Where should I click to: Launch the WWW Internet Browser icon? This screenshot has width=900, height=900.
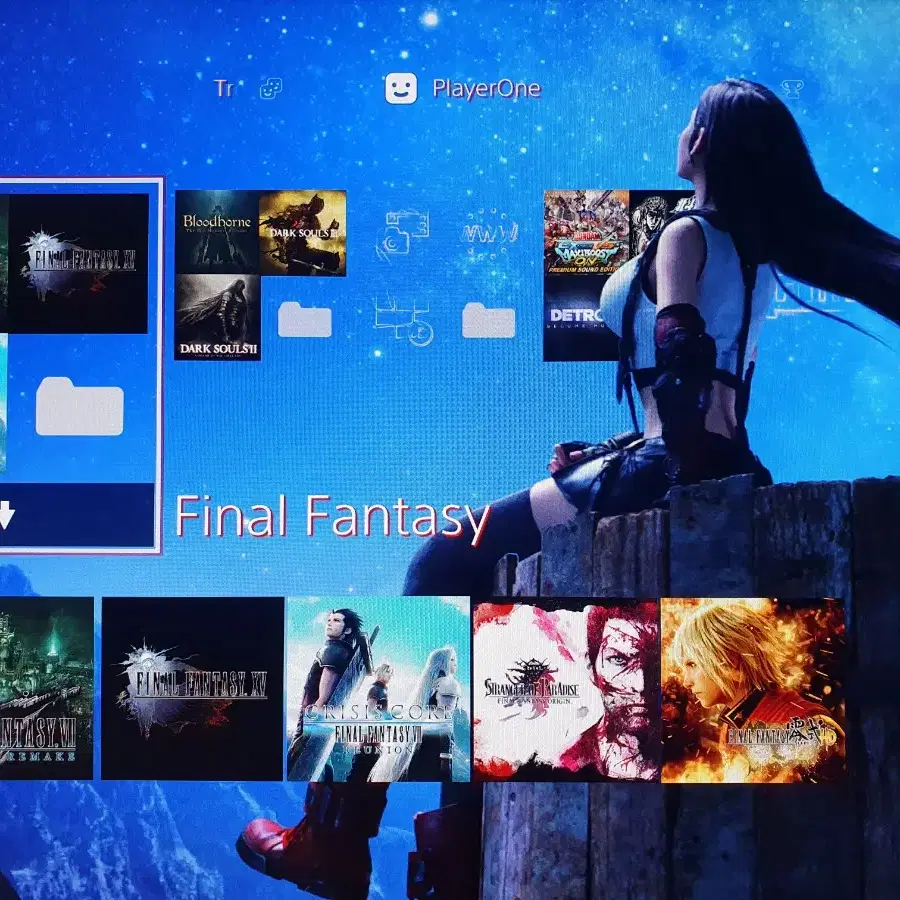[489, 232]
